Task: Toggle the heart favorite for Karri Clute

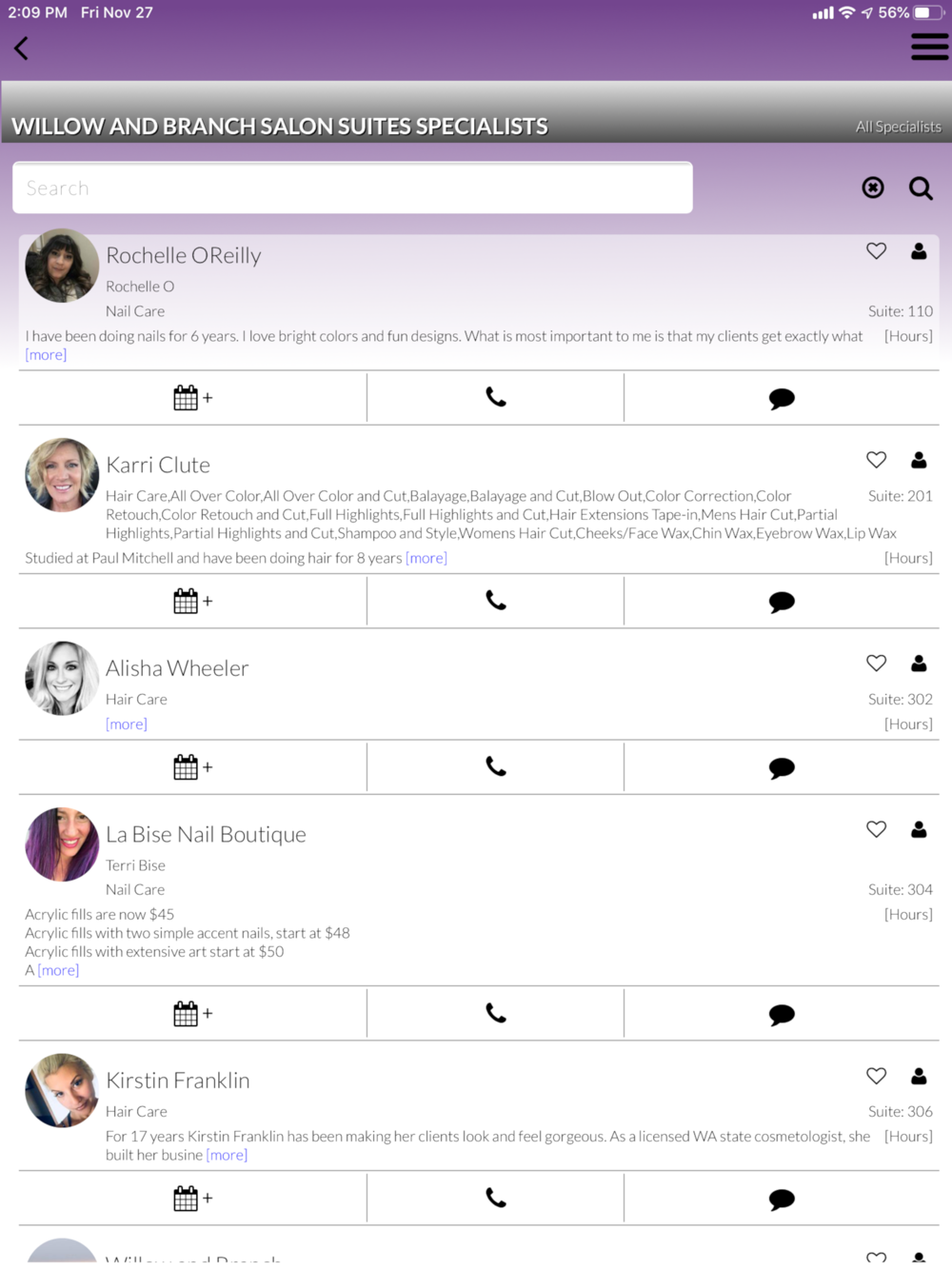Action: pyautogui.click(x=877, y=460)
